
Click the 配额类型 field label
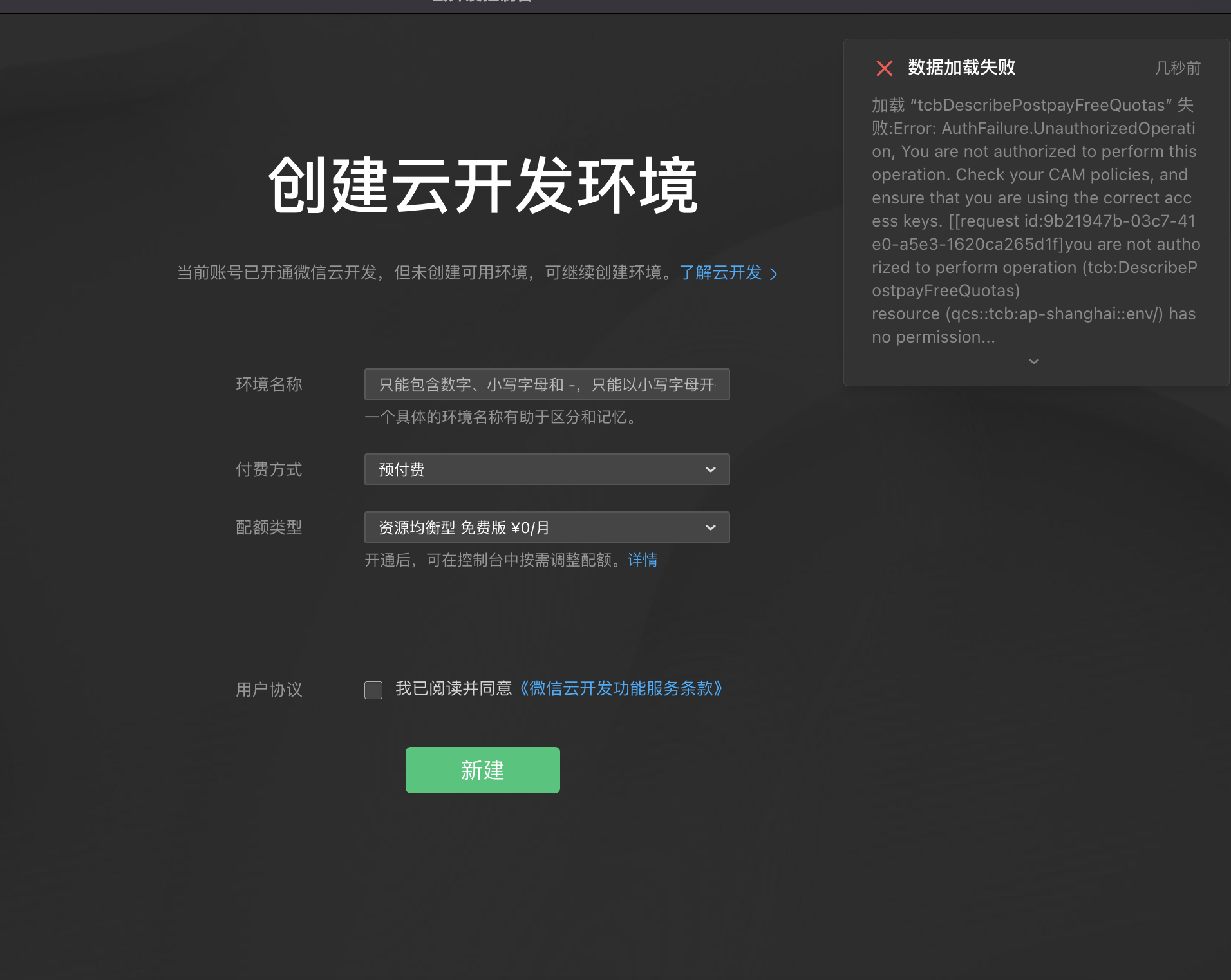(x=269, y=527)
